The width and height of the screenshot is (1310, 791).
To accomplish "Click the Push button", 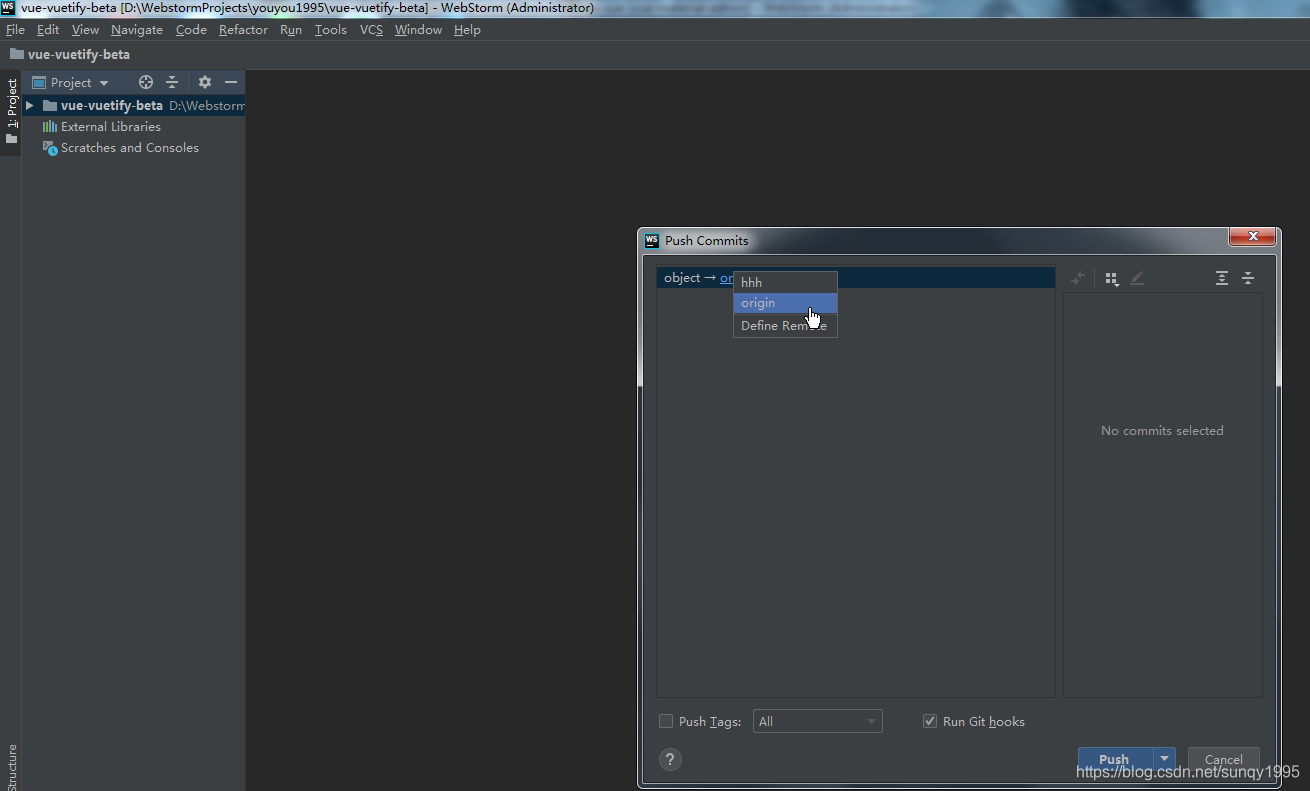I will tap(1114, 759).
